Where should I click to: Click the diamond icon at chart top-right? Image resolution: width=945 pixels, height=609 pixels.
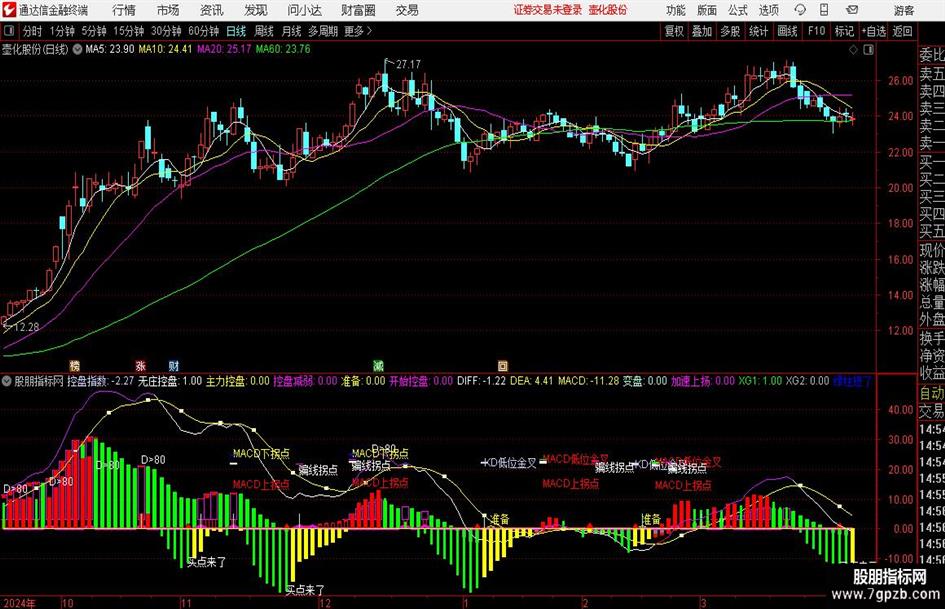click(x=853, y=50)
